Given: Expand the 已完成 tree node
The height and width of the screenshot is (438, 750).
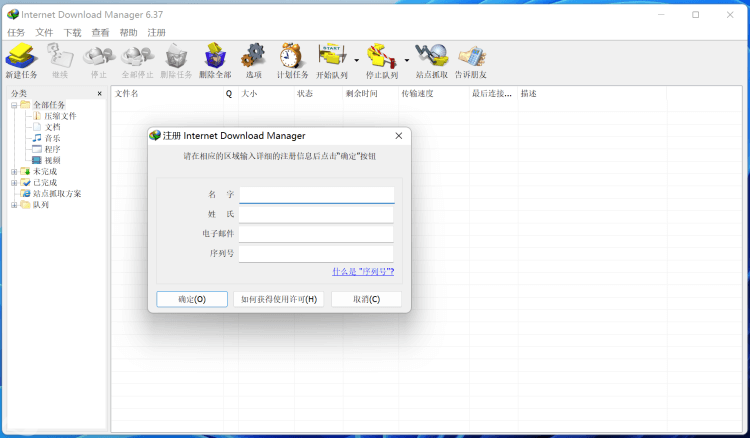Looking at the screenshot, I should pos(14,182).
